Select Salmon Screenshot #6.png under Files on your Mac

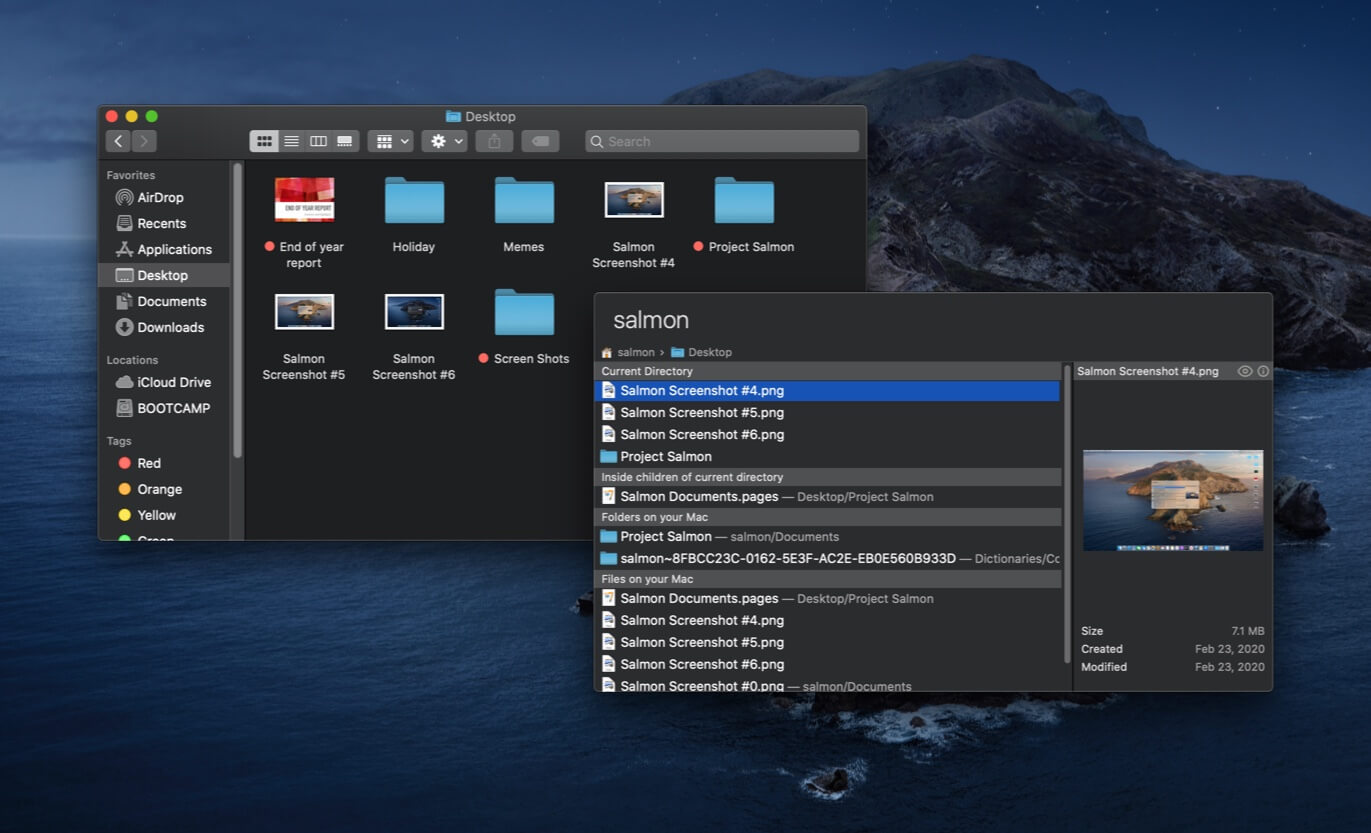(x=827, y=664)
